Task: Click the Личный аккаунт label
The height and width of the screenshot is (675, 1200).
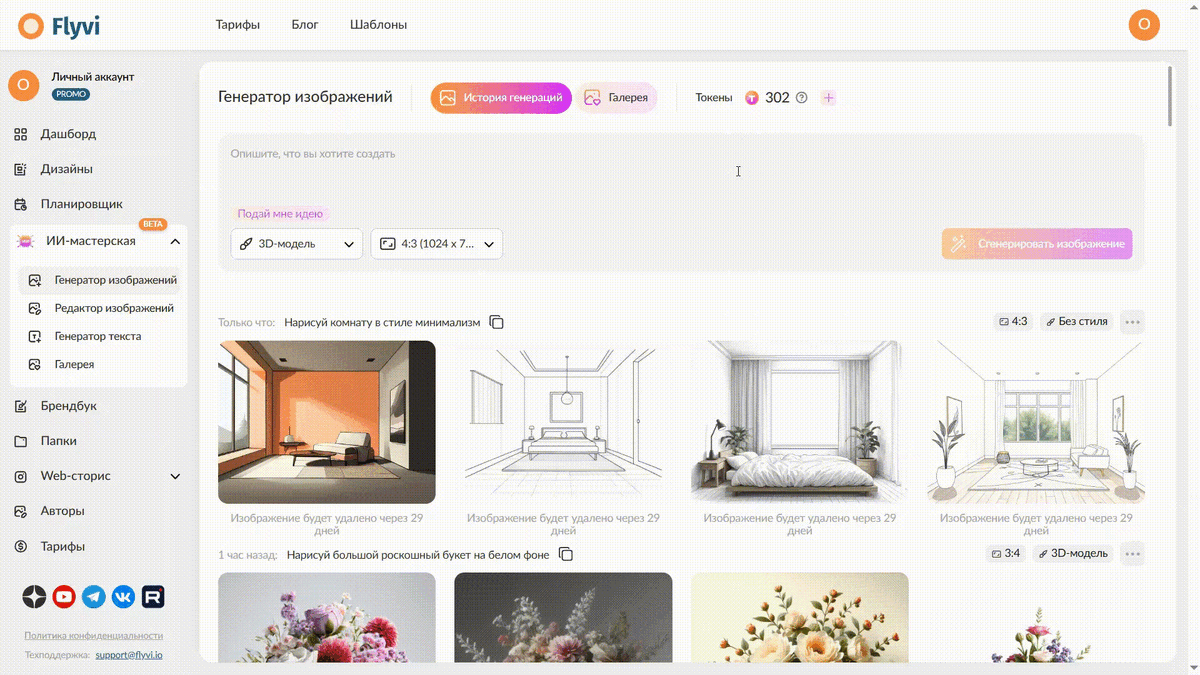Action: 93,77
